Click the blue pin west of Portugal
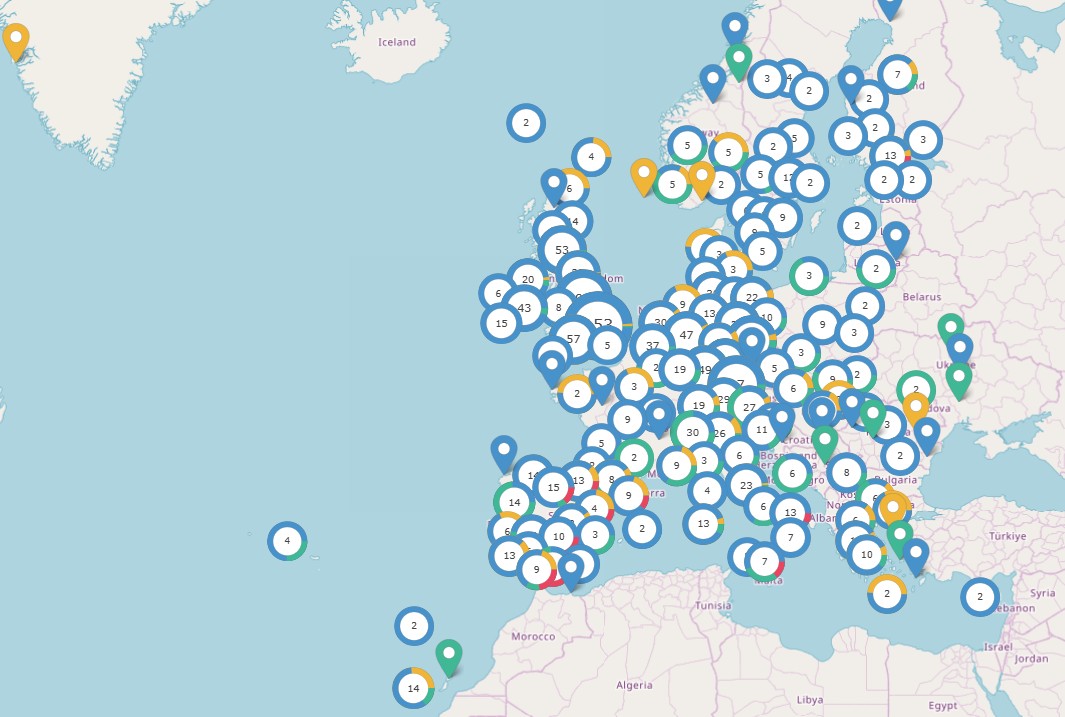Viewport: 1065px width, 717px height. pyautogui.click(x=504, y=452)
